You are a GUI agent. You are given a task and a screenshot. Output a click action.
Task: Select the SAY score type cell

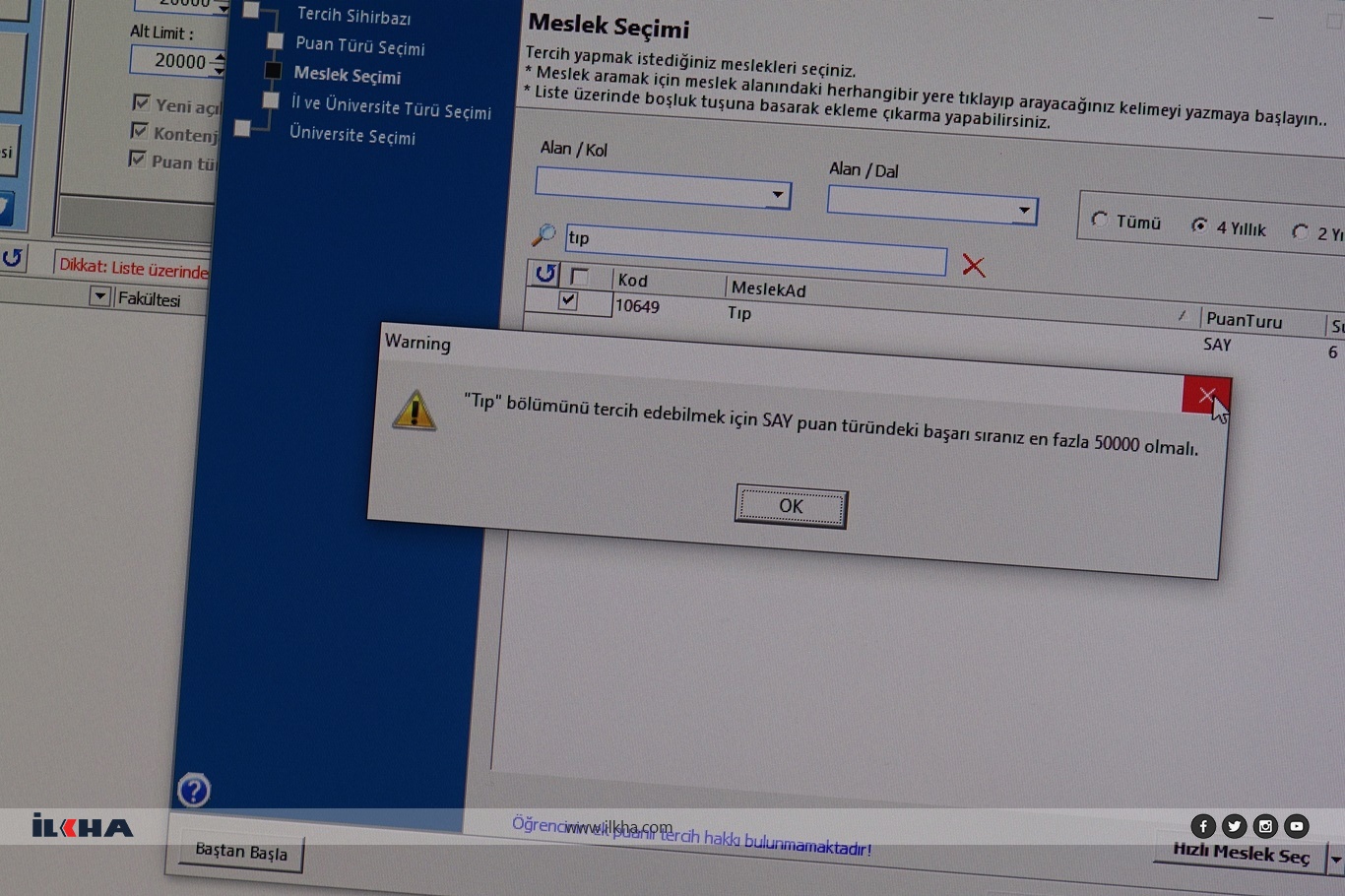coord(1217,345)
